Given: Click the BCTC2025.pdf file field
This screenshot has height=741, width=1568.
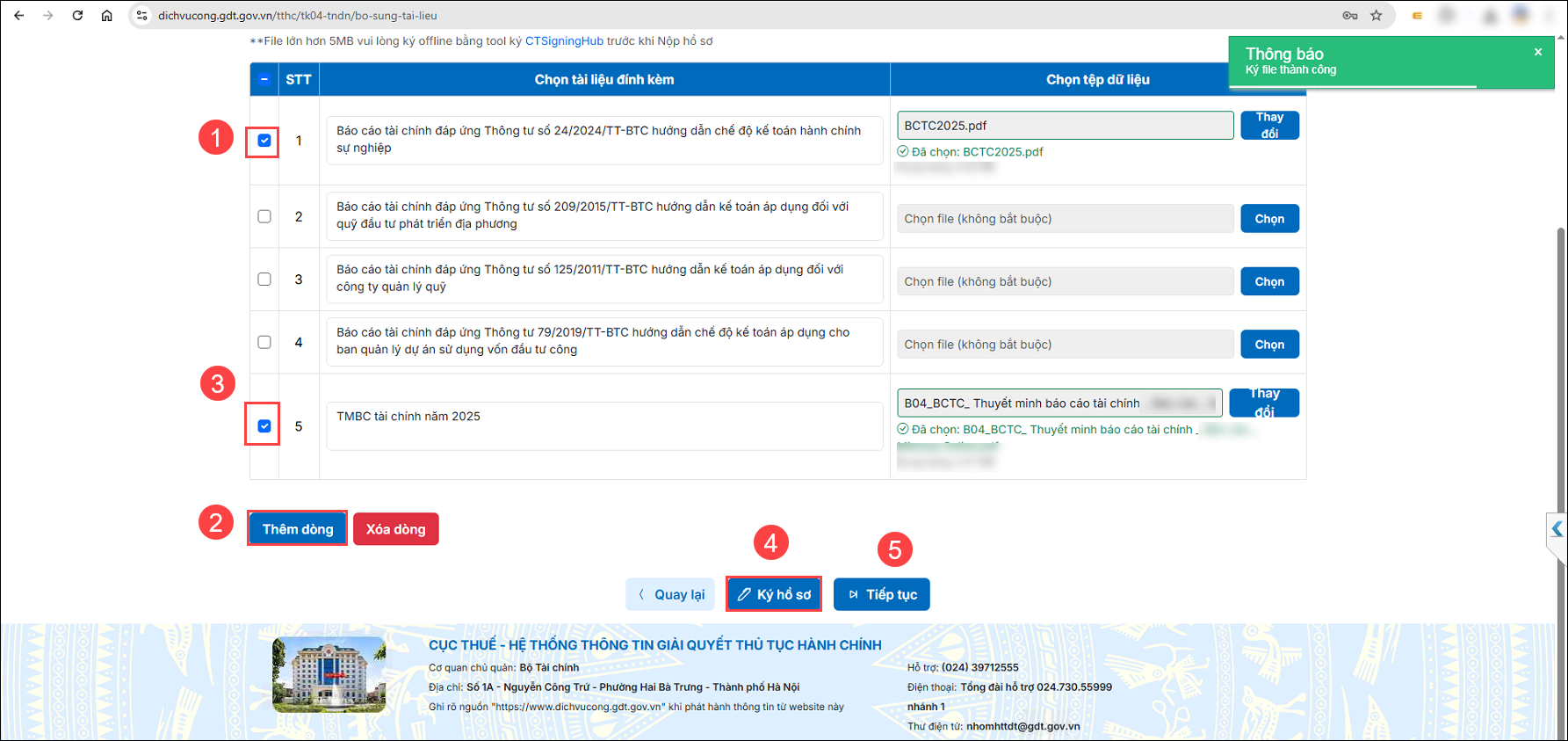Looking at the screenshot, I should point(1065,126).
